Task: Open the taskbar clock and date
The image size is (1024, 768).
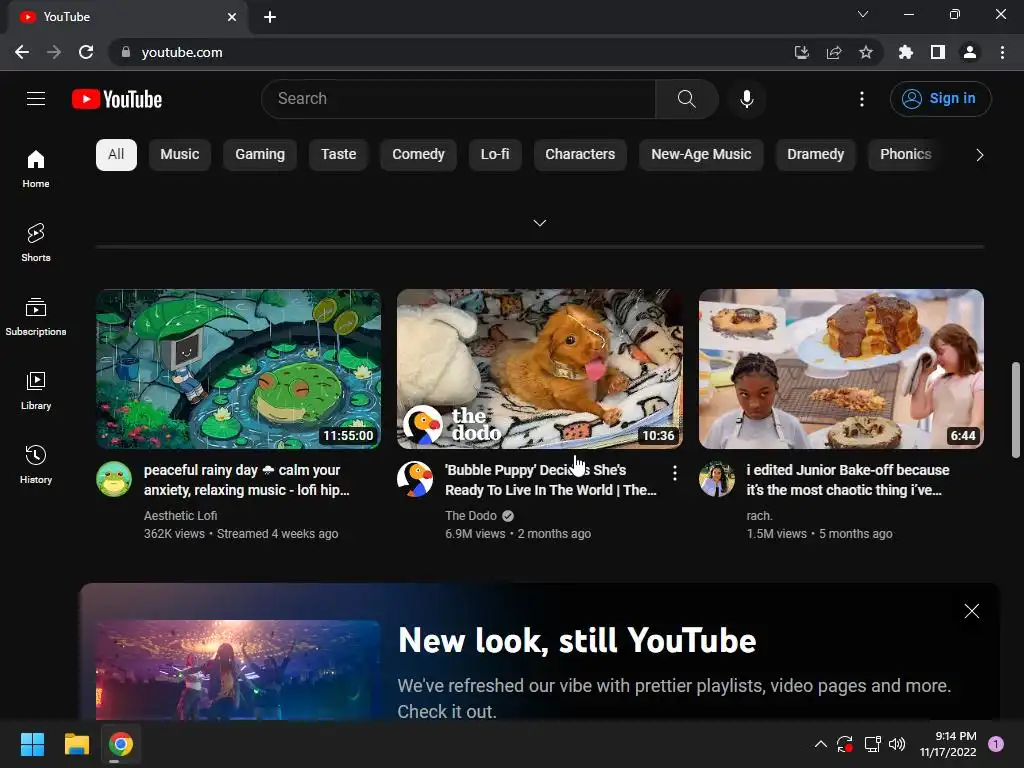Action: (948, 744)
